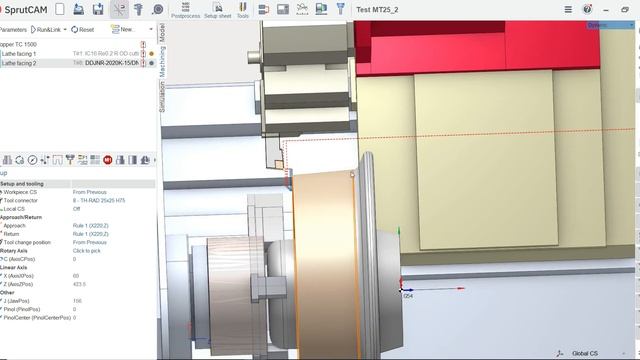
Task: Click the Return rule value
Action: pyautogui.click(x=90, y=234)
